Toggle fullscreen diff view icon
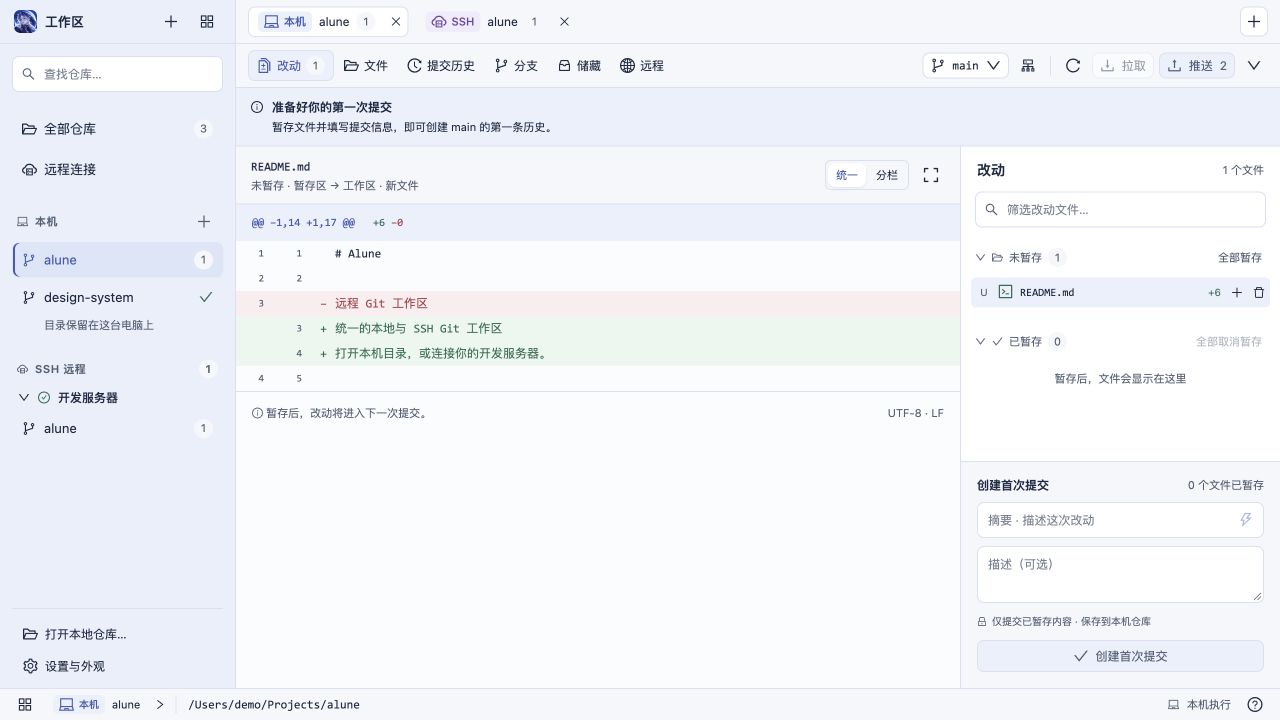This screenshot has height=720, width=1280. (931, 175)
